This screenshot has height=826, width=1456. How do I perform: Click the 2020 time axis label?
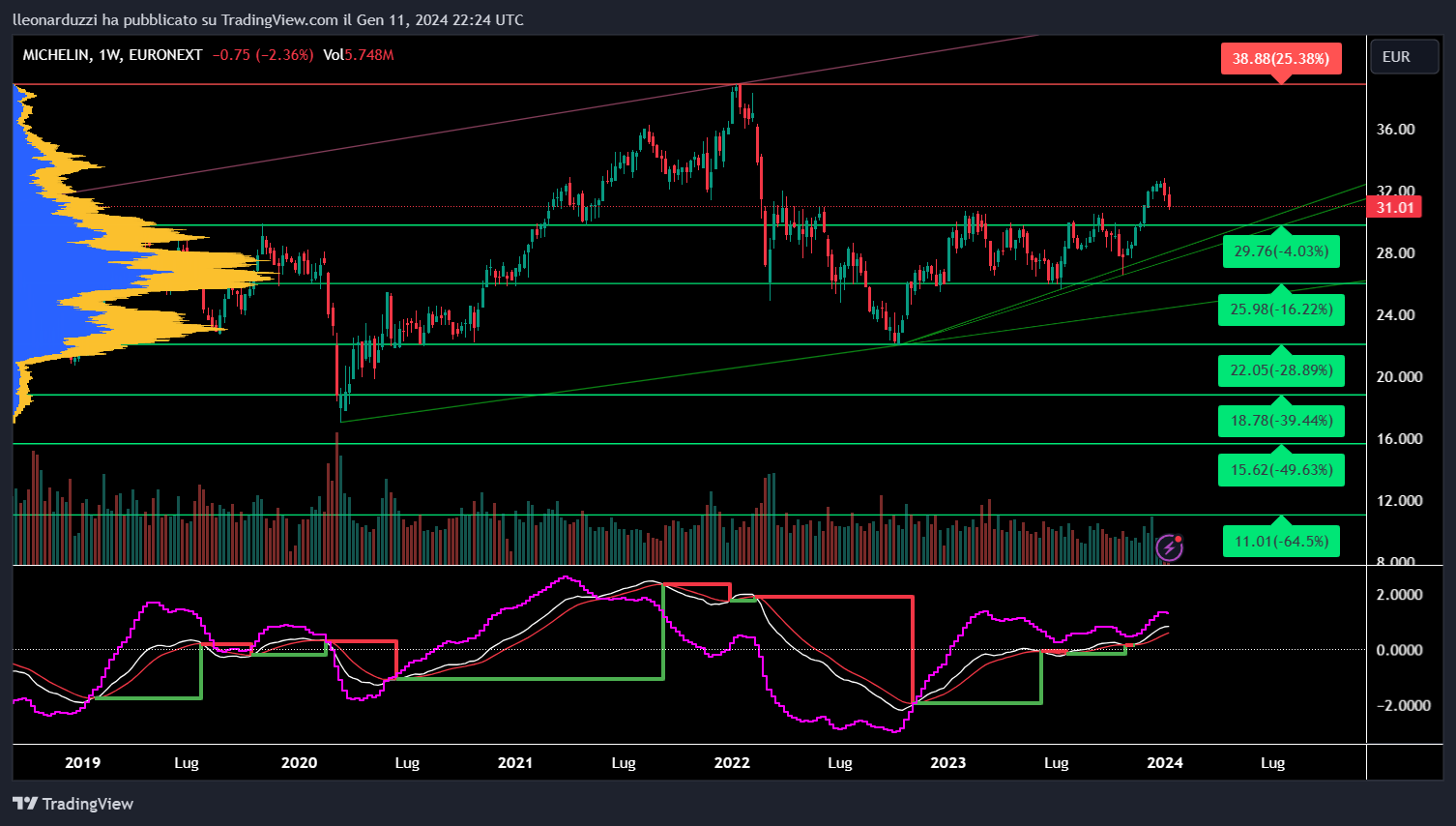point(299,763)
